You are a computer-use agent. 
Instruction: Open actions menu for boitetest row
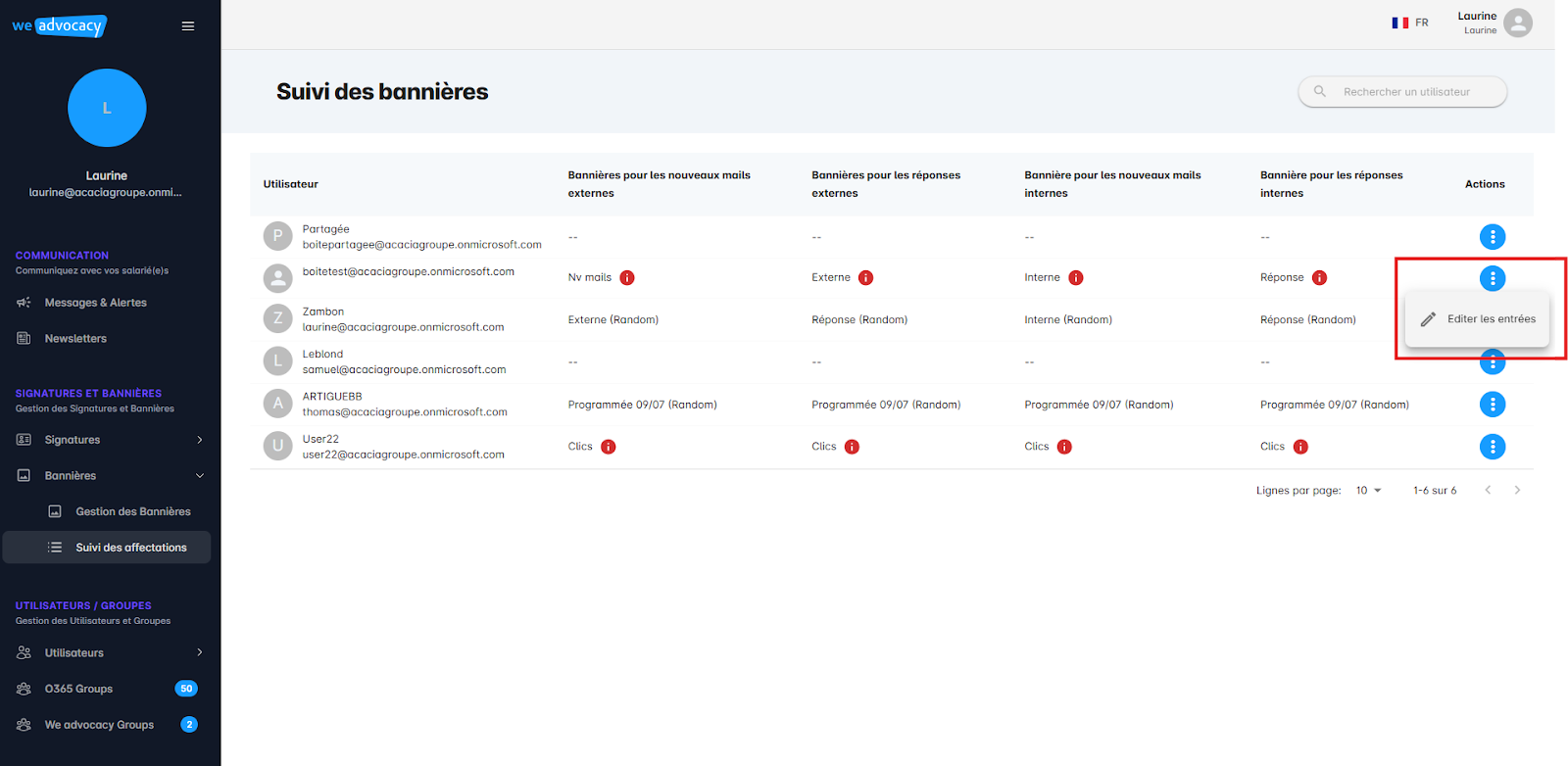pyautogui.click(x=1493, y=278)
